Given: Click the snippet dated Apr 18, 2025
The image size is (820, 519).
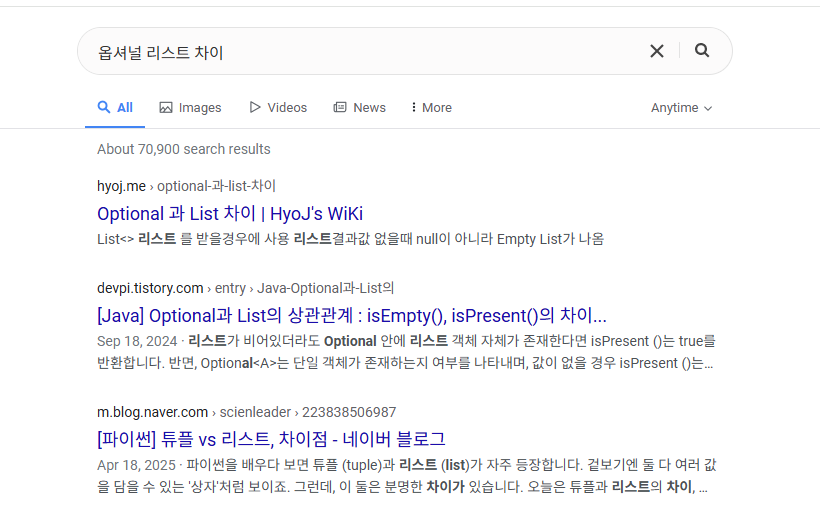Looking at the screenshot, I should pyautogui.click(x=406, y=476).
